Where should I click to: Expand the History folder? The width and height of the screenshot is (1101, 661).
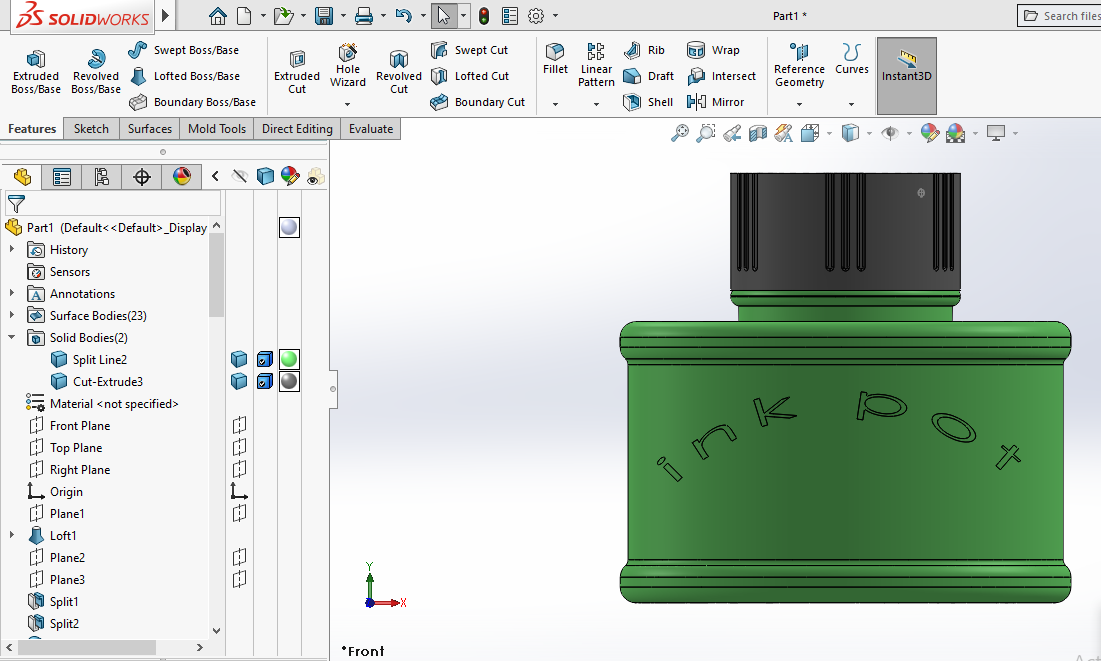(12, 249)
